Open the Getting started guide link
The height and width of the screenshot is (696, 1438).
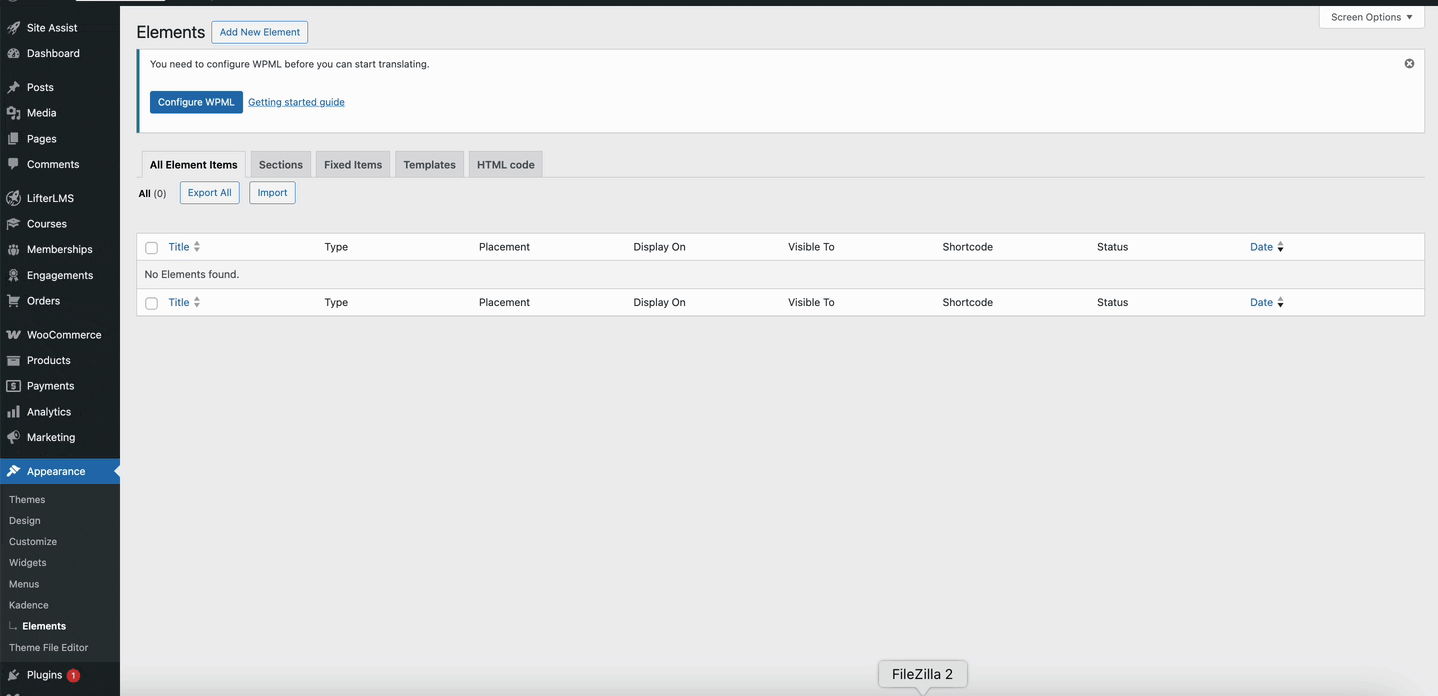[296, 101]
